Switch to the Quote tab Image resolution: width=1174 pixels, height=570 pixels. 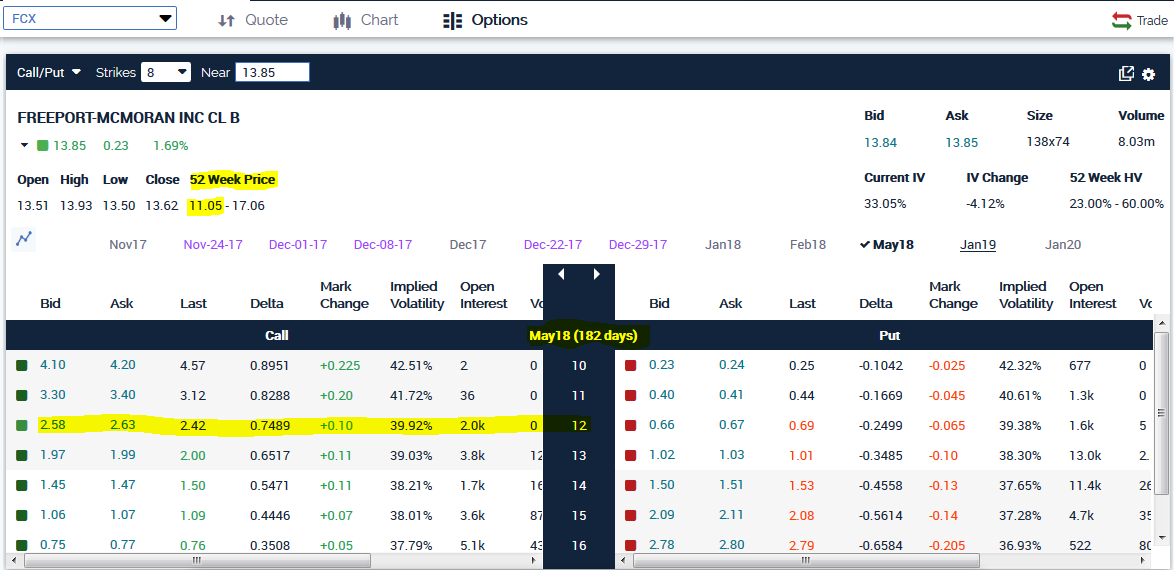253,20
